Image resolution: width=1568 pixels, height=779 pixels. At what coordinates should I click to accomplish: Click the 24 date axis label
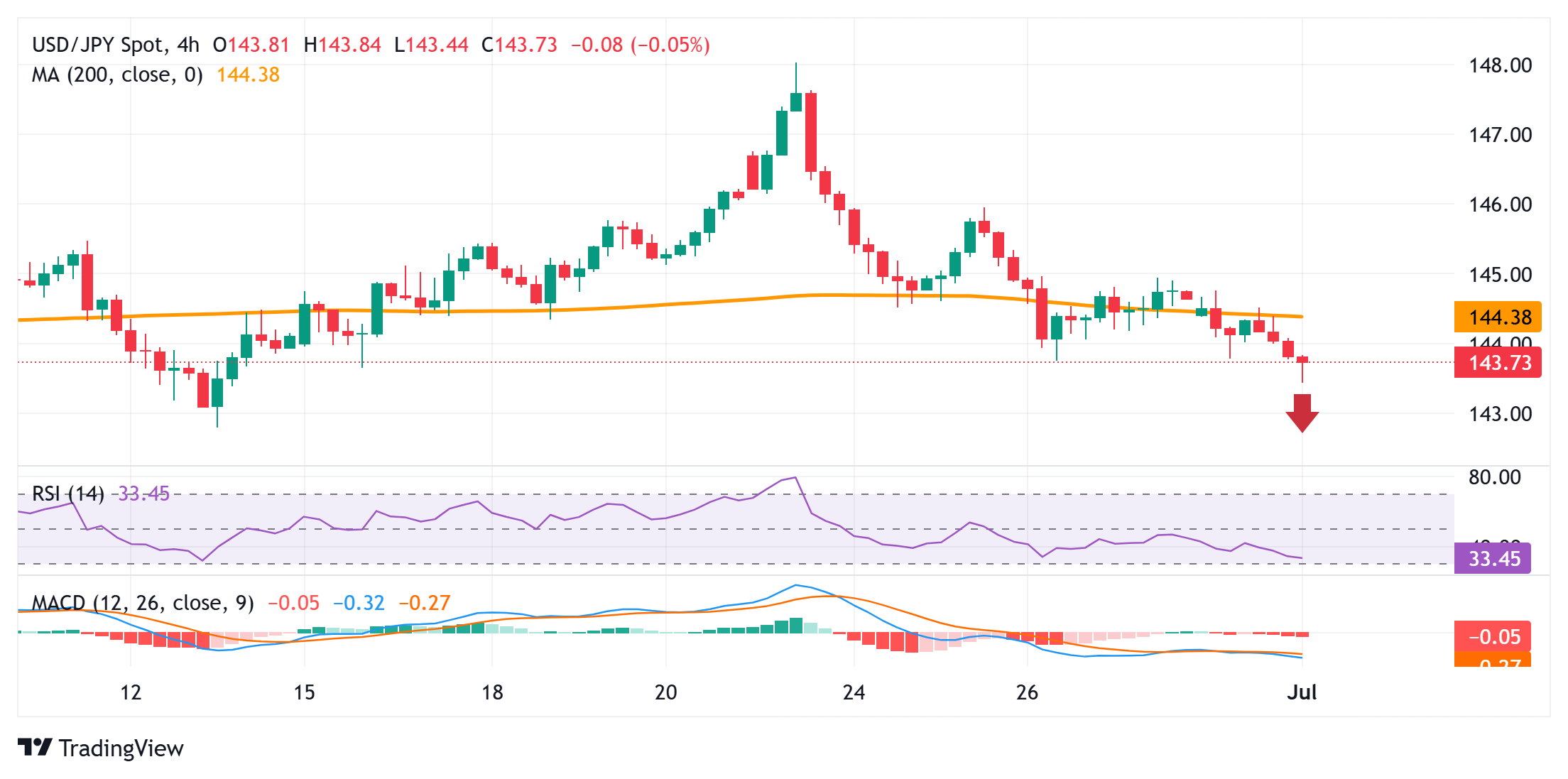(854, 692)
